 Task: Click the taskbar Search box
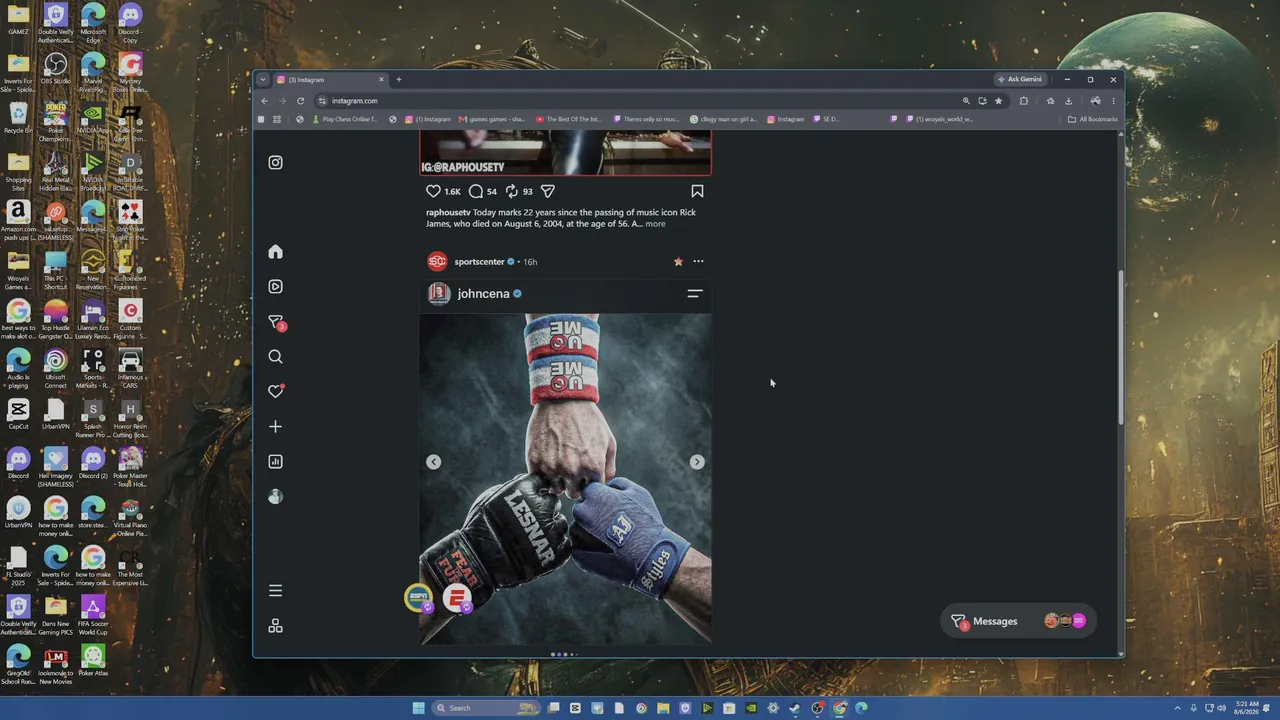pyautogui.click(x=485, y=708)
